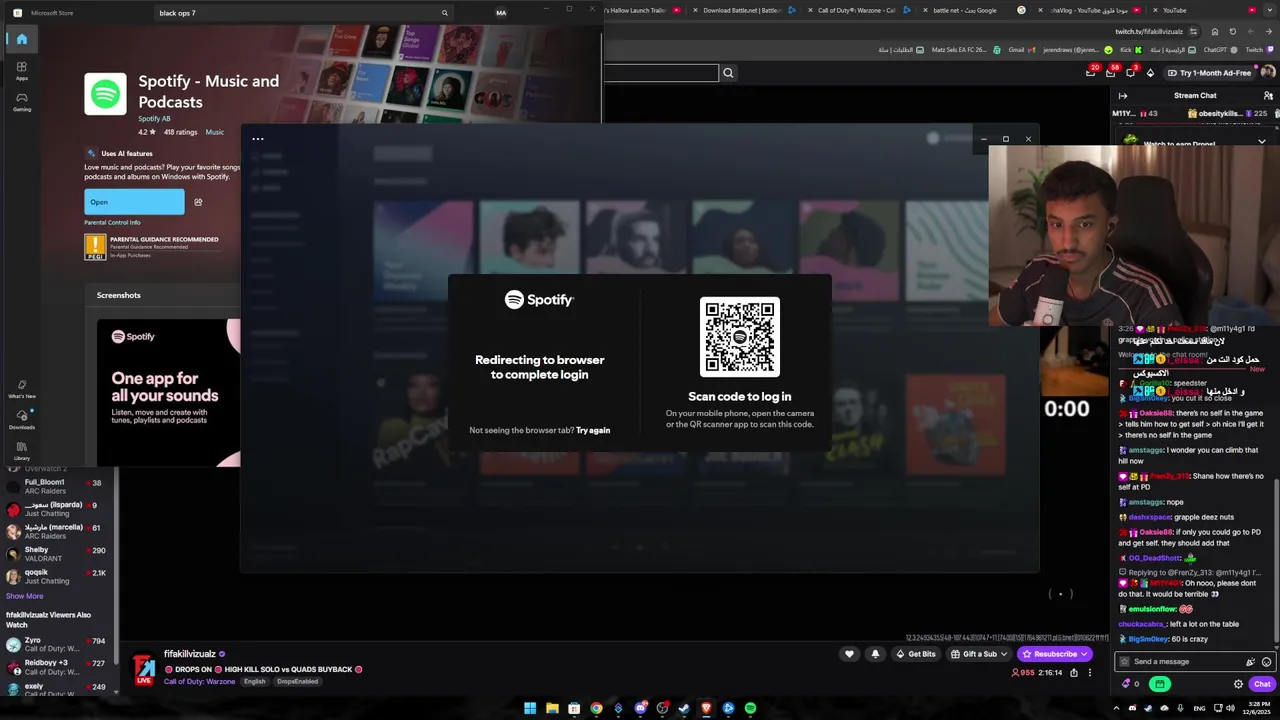Open Steam from the taskbar
Image resolution: width=1280 pixels, height=720 pixels.
684,708
